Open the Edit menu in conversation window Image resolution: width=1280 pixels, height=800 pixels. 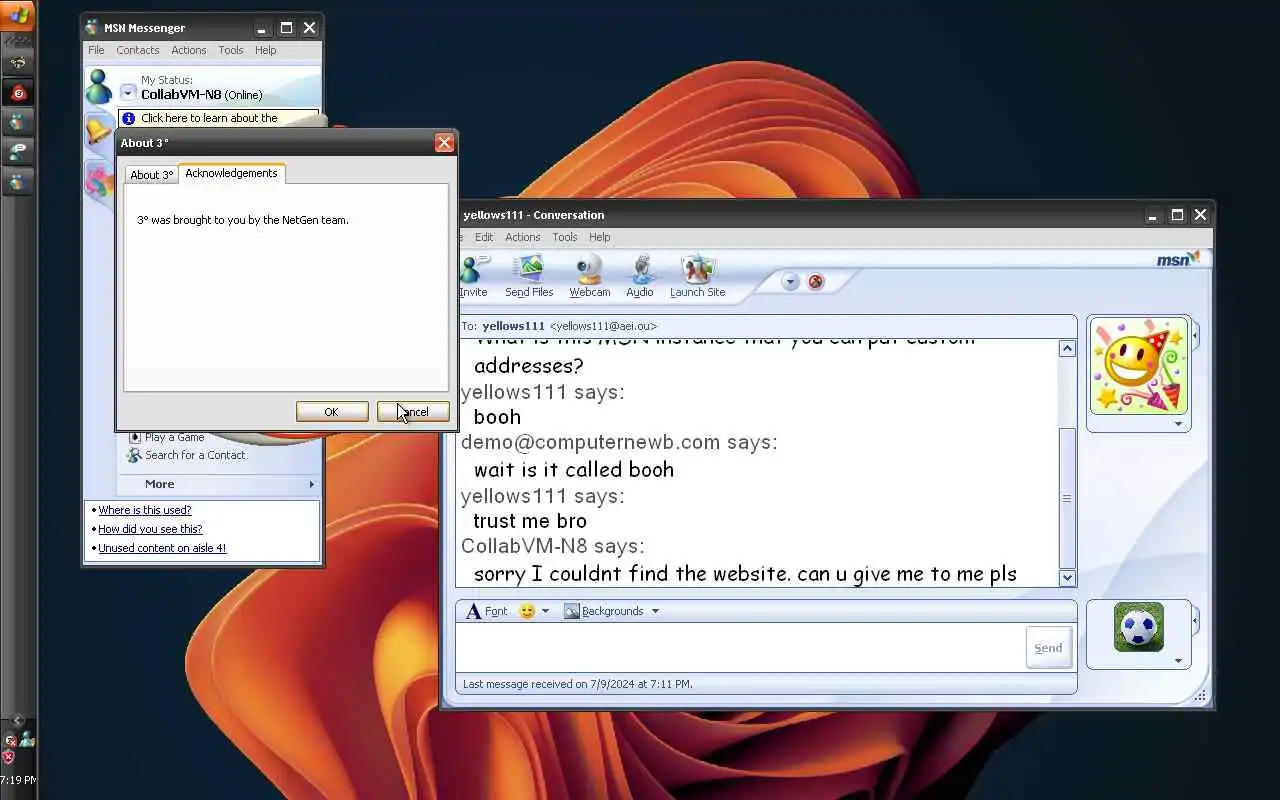pos(484,237)
